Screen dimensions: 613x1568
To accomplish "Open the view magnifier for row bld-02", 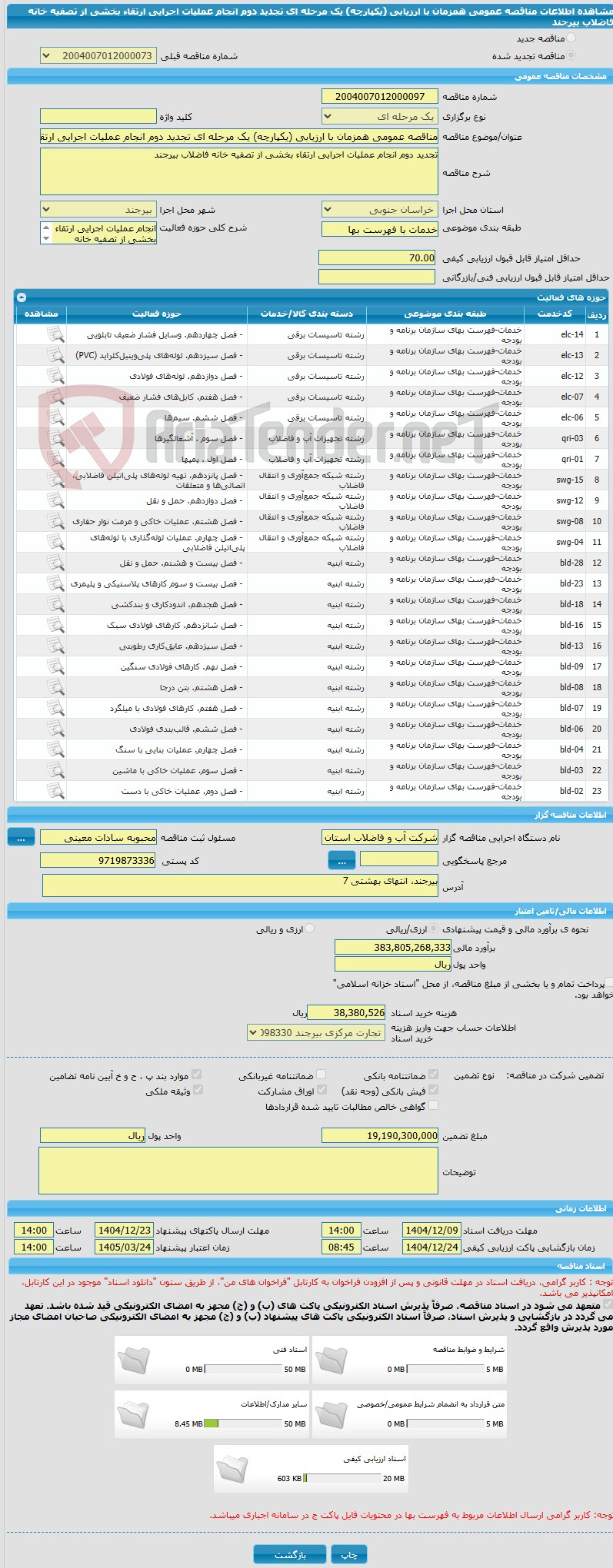I will click(55, 791).
